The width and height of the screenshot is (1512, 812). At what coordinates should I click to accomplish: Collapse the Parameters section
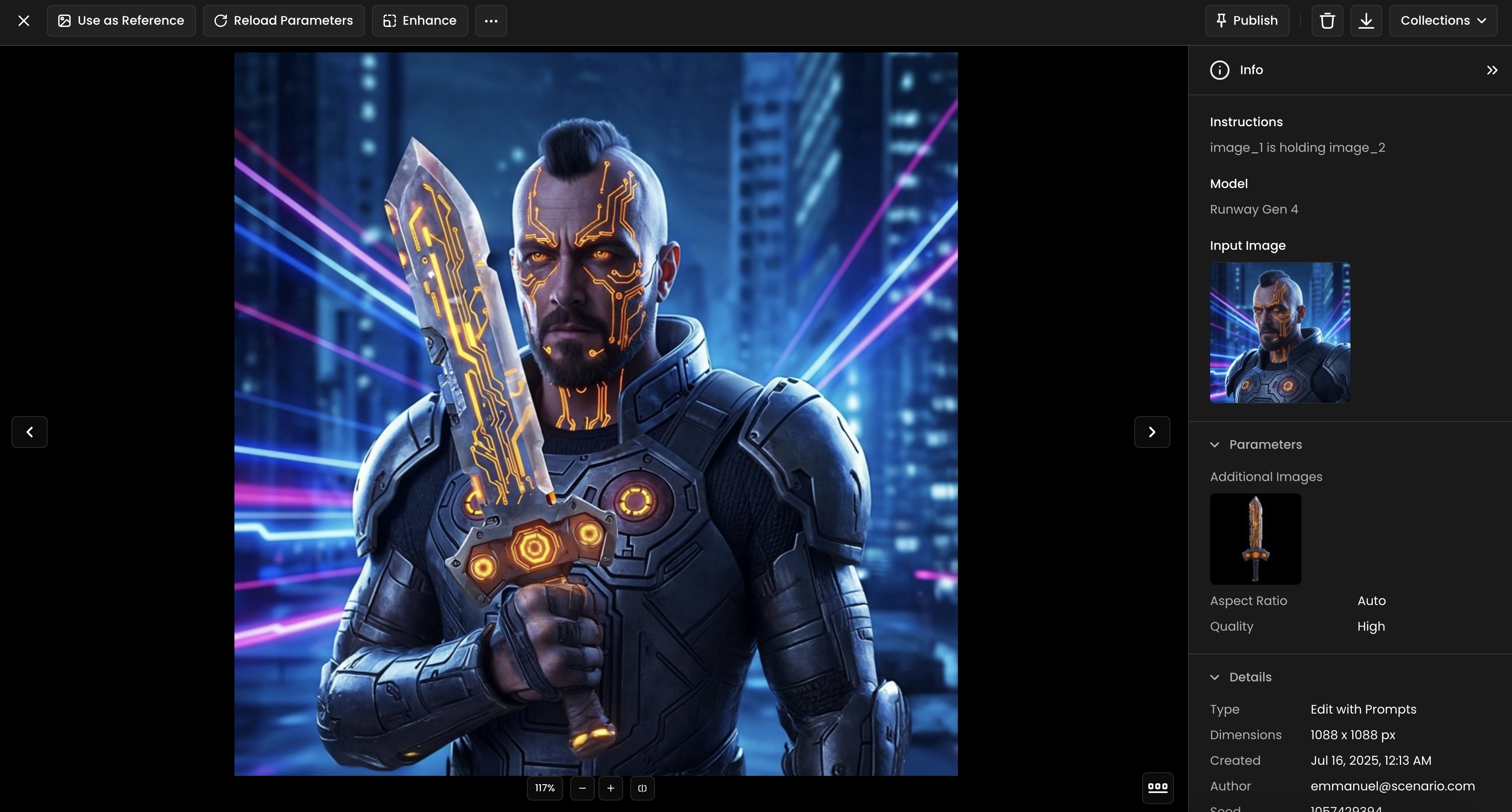(1215, 444)
